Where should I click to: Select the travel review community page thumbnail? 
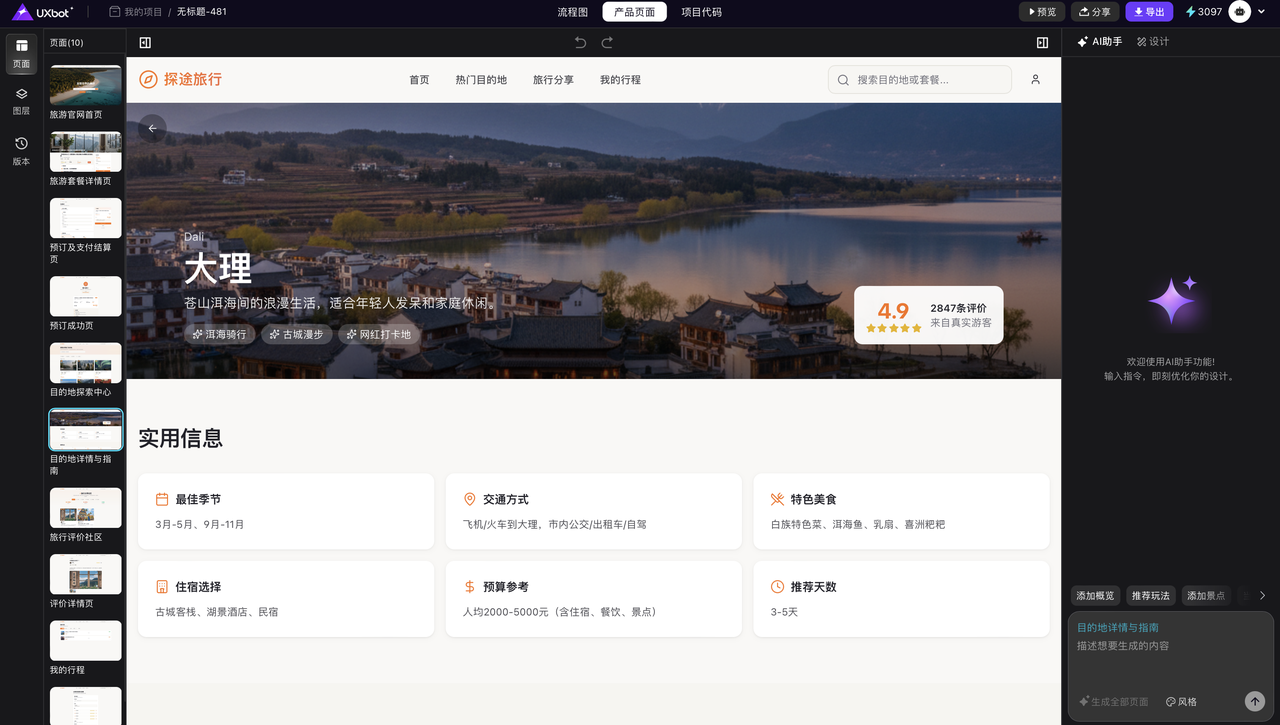(x=86, y=508)
